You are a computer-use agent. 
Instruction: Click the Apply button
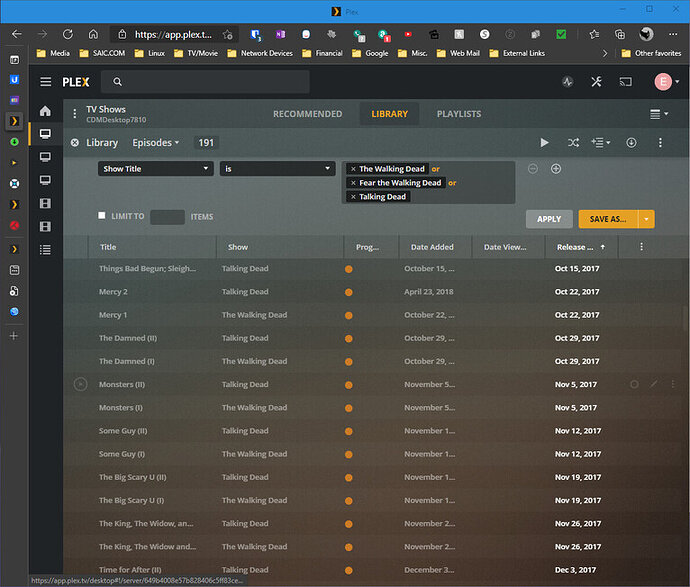coord(549,219)
